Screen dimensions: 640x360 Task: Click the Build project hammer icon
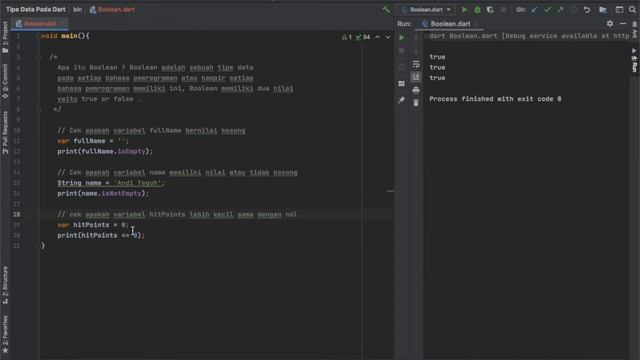[x=386, y=9]
